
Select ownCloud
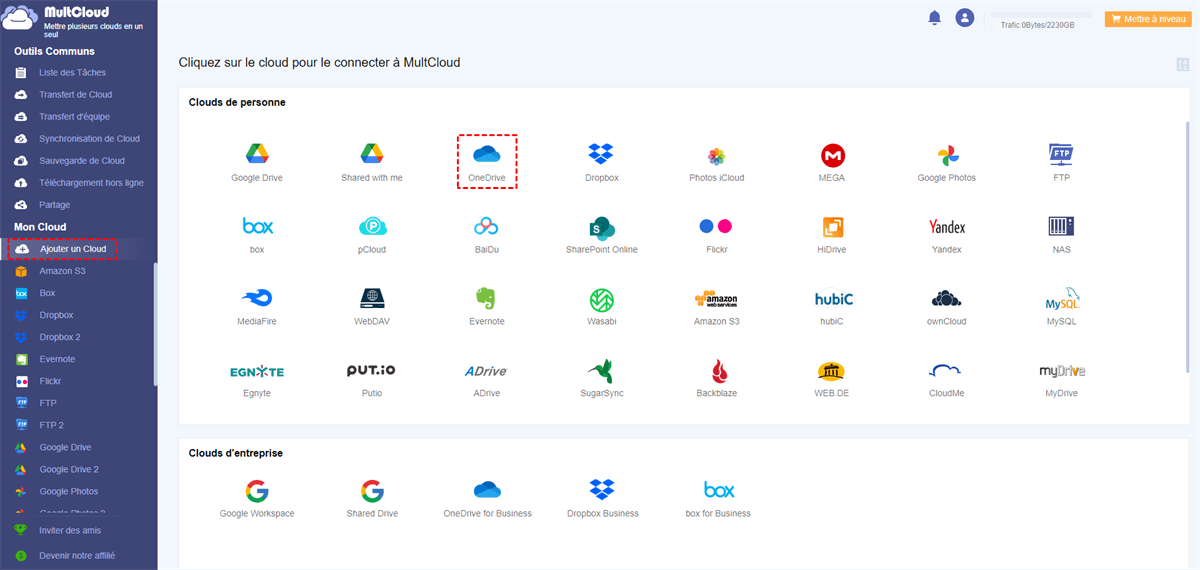click(946, 307)
